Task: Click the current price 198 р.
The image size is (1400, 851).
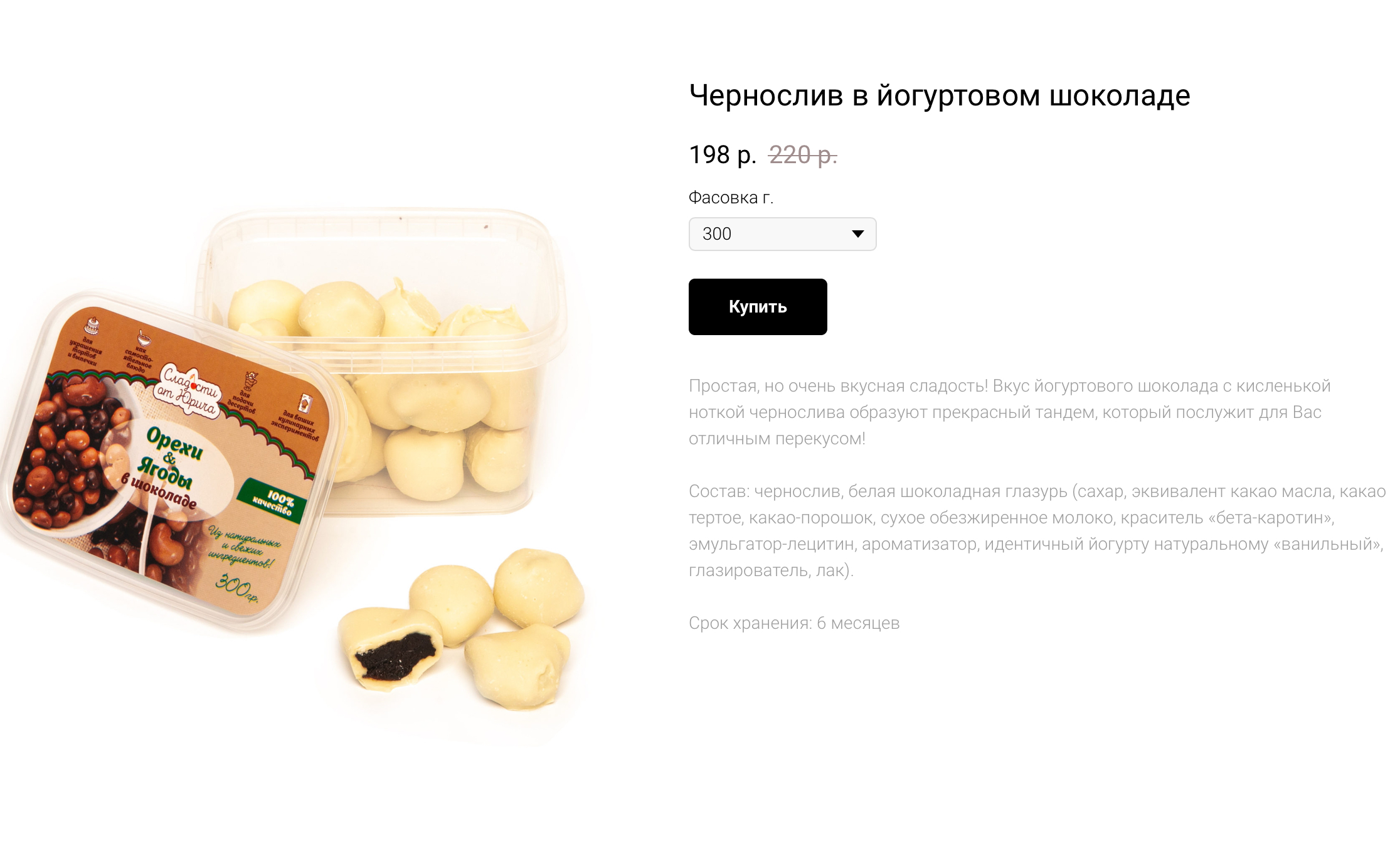Action: 723,155
